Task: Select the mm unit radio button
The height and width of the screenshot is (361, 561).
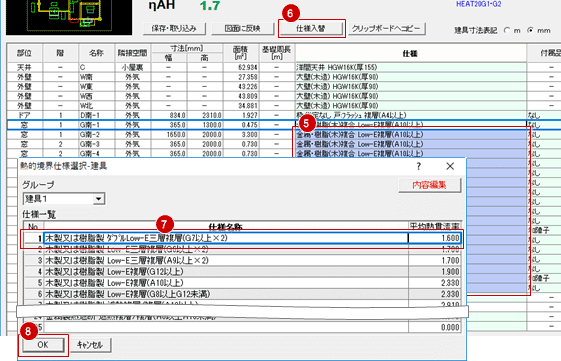Action: coord(530,30)
